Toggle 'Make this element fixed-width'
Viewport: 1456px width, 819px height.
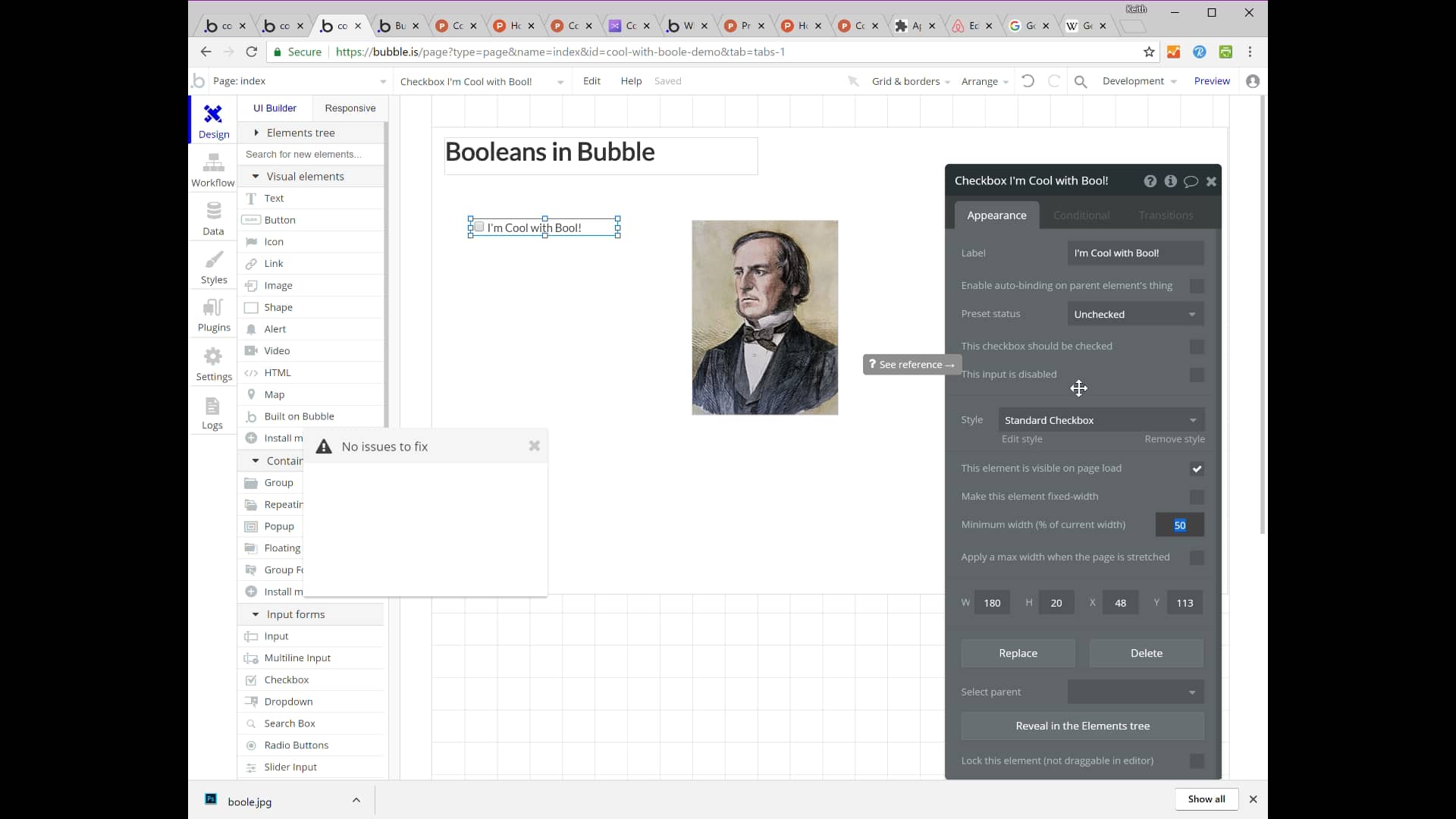pos(1197,497)
